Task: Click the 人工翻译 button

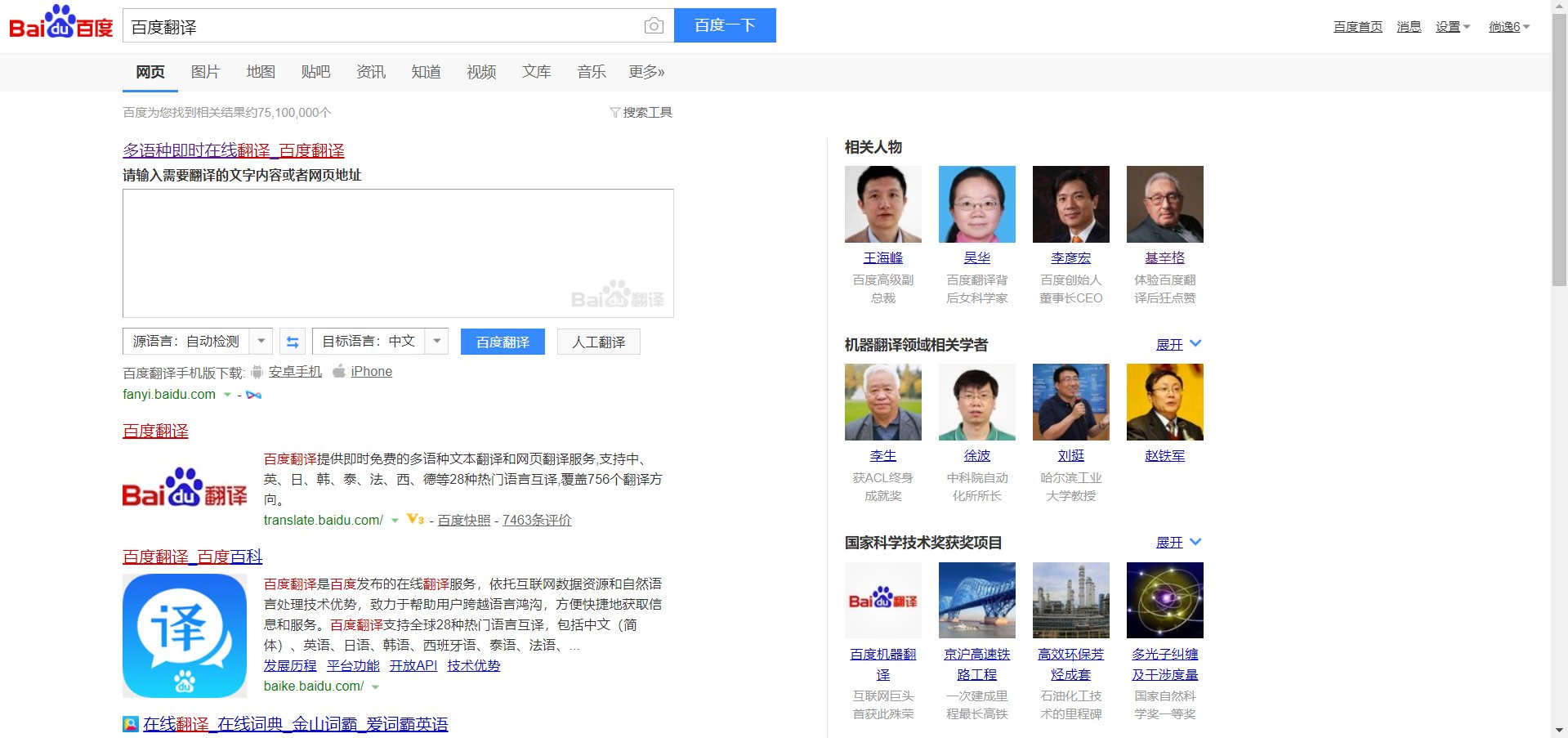Action: [598, 341]
